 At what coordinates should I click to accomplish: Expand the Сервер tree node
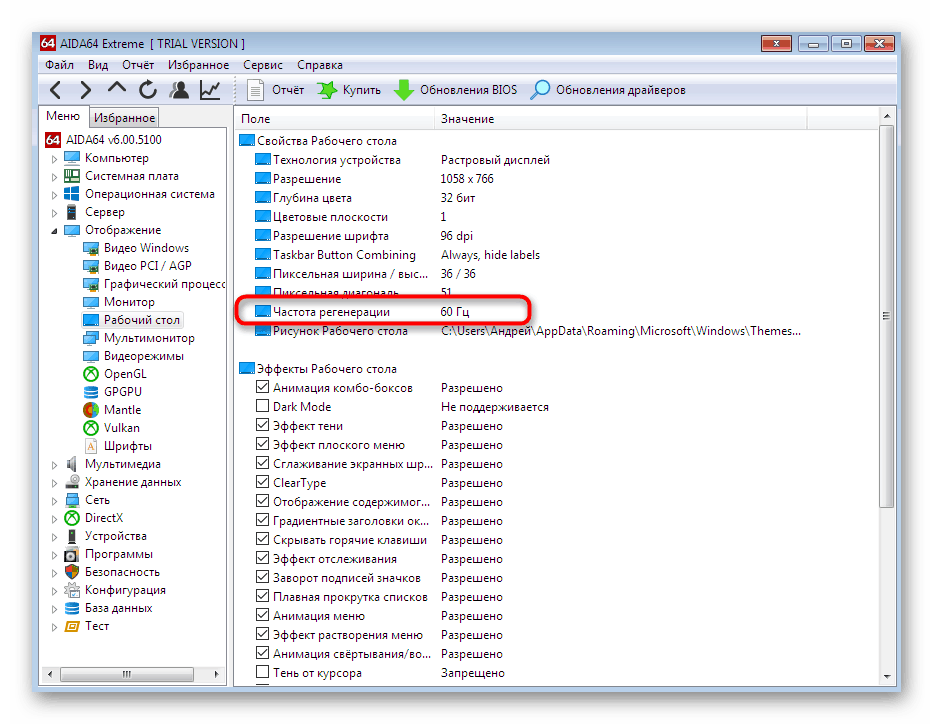click(x=54, y=212)
